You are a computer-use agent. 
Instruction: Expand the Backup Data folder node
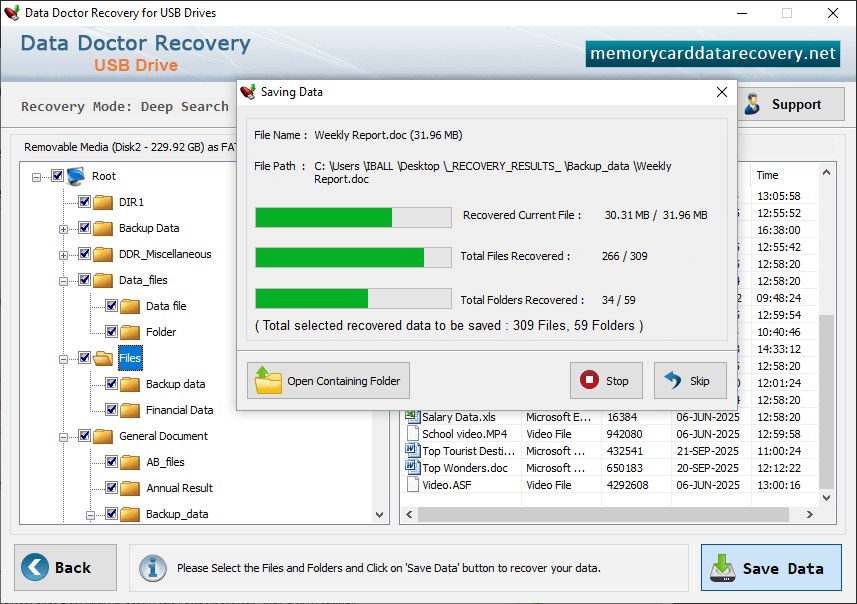(63, 229)
